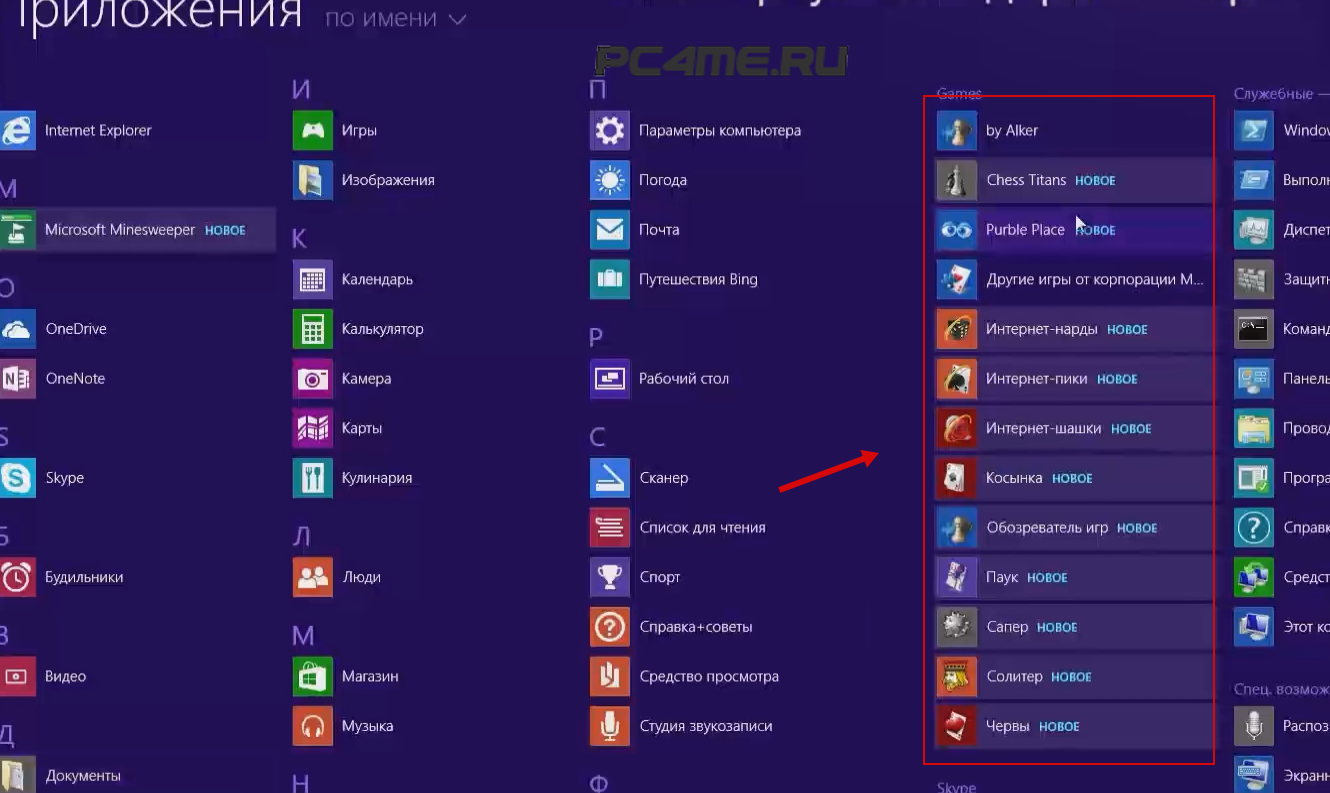Open the command prompt icon under Служебные
Screen dimensions: 1330x793
[1254, 329]
